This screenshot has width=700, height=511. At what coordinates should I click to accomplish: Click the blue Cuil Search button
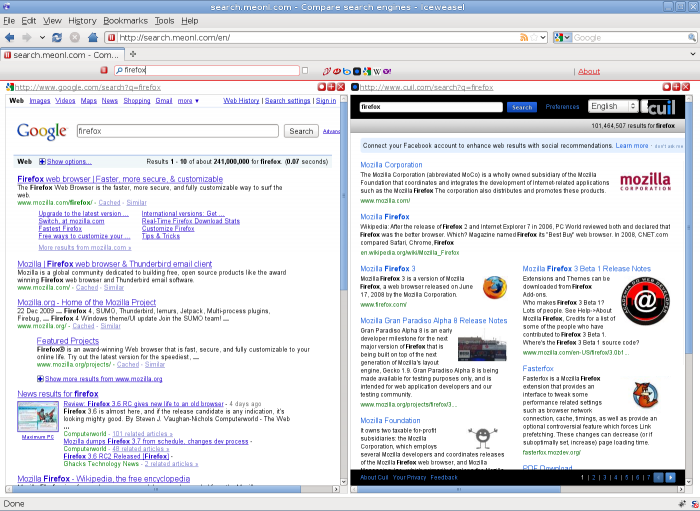click(x=522, y=107)
